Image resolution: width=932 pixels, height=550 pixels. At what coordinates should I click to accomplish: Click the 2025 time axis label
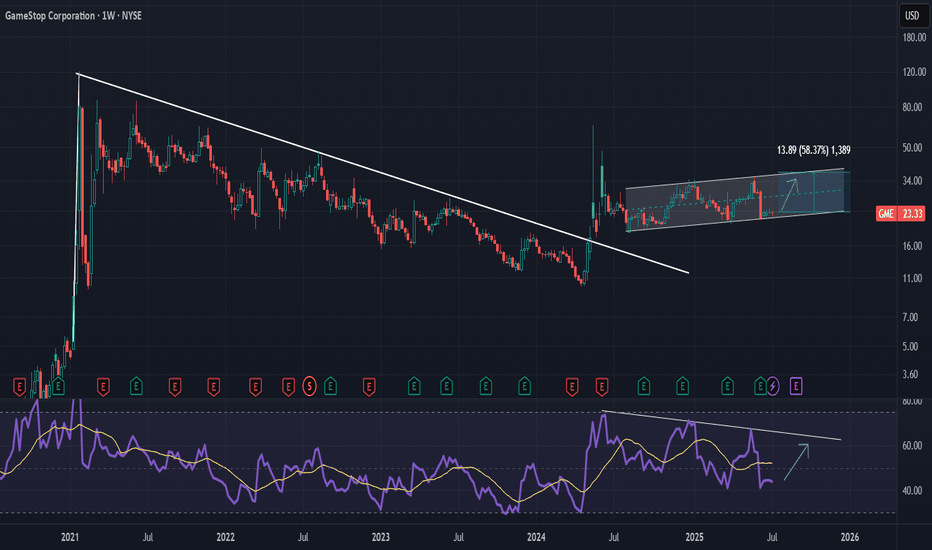(x=694, y=537)
